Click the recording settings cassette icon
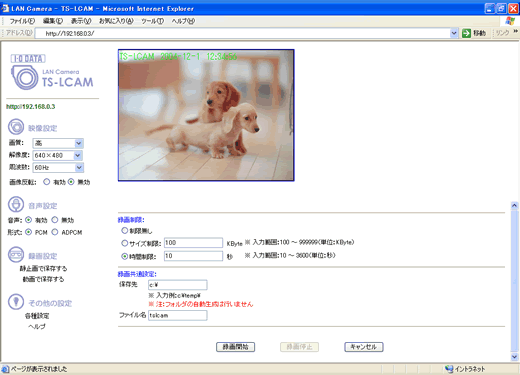Viewport: 520px width, 375px height. [16, 255]
